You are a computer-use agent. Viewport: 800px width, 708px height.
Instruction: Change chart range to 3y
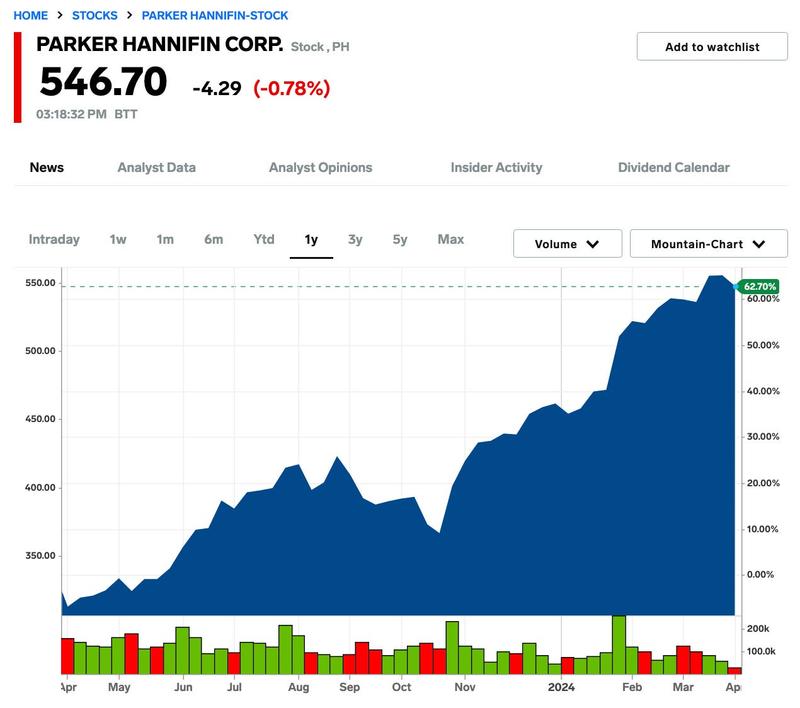point(355,239)
